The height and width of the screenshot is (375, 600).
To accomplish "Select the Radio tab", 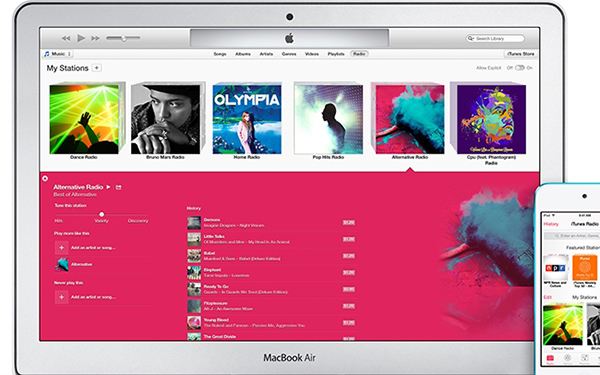I will click(x=359, y=54).
